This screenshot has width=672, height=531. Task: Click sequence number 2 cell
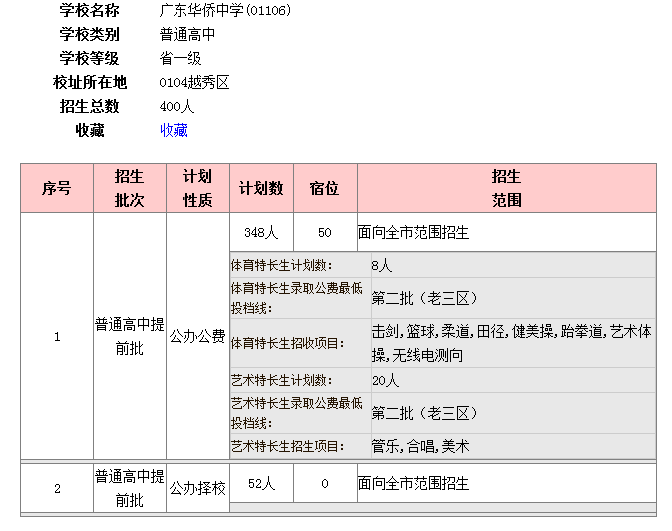(57, 488)
